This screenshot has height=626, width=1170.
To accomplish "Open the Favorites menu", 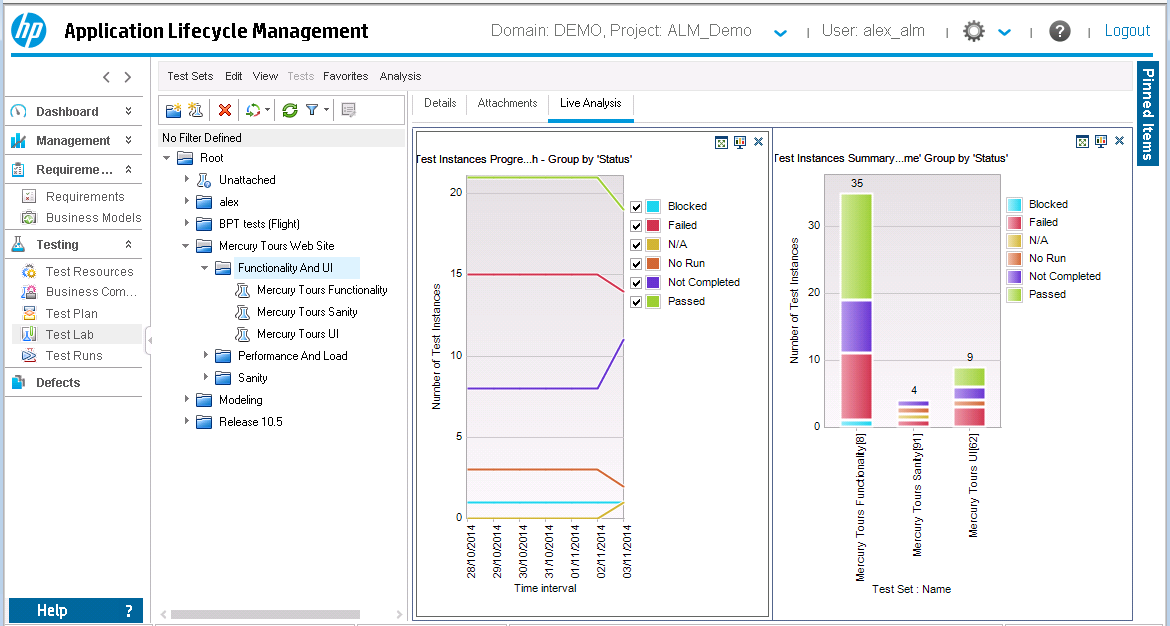I will click(x=345, y=76).
